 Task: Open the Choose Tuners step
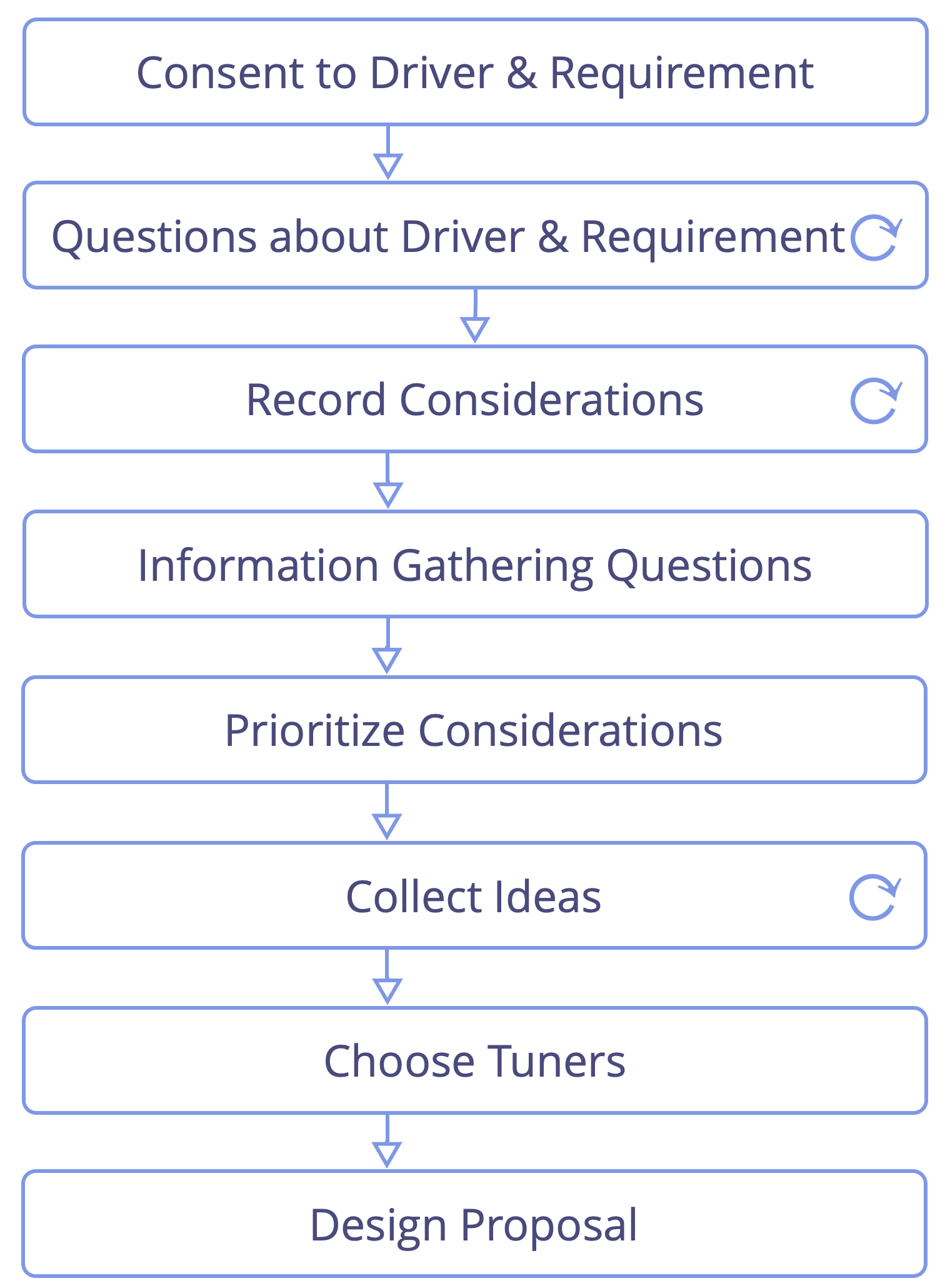click(x=474, y=1060)
